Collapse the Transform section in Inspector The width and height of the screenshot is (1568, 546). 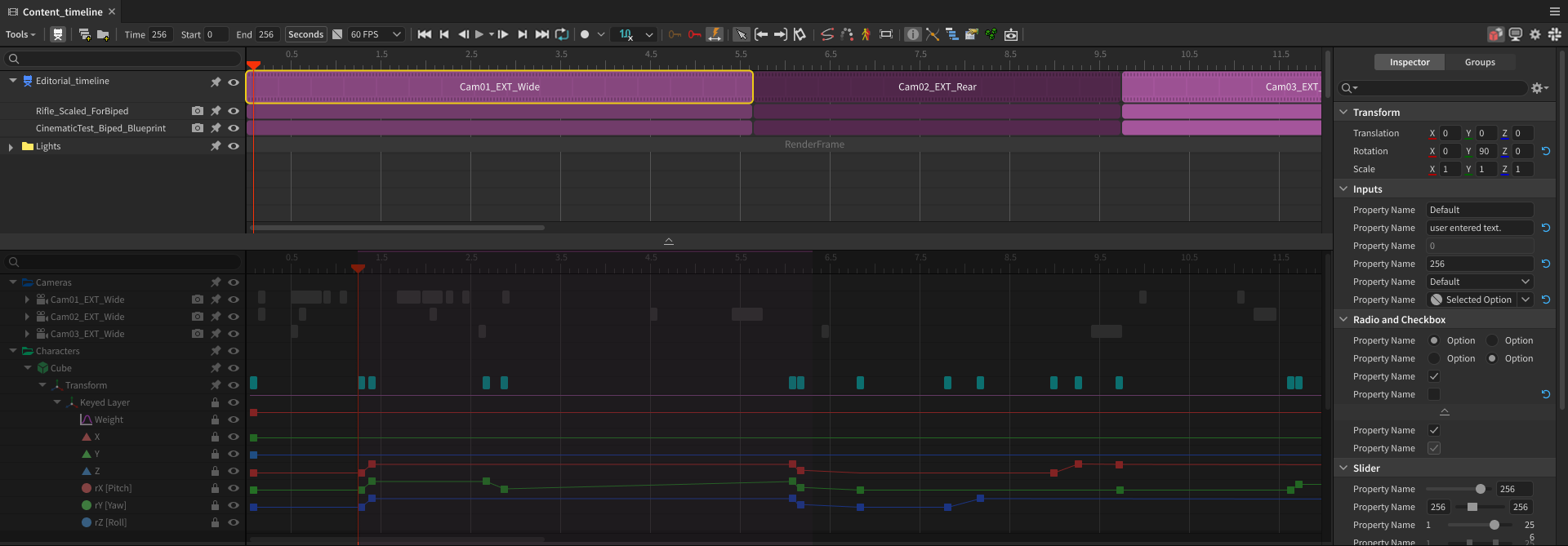[x=1343, y=112]
